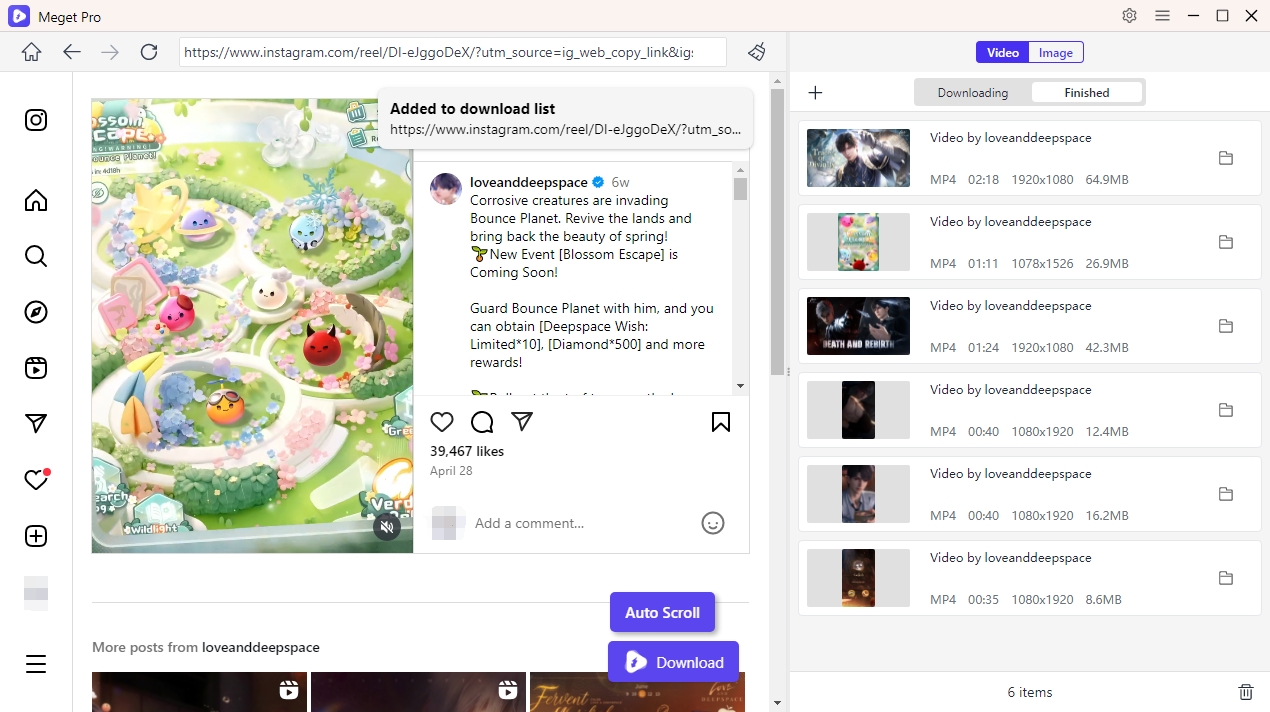Viewport: 1270px width, 712px height.
Task: Open loveanddeepspace link under More posts
Action: (x=261, y=647)
